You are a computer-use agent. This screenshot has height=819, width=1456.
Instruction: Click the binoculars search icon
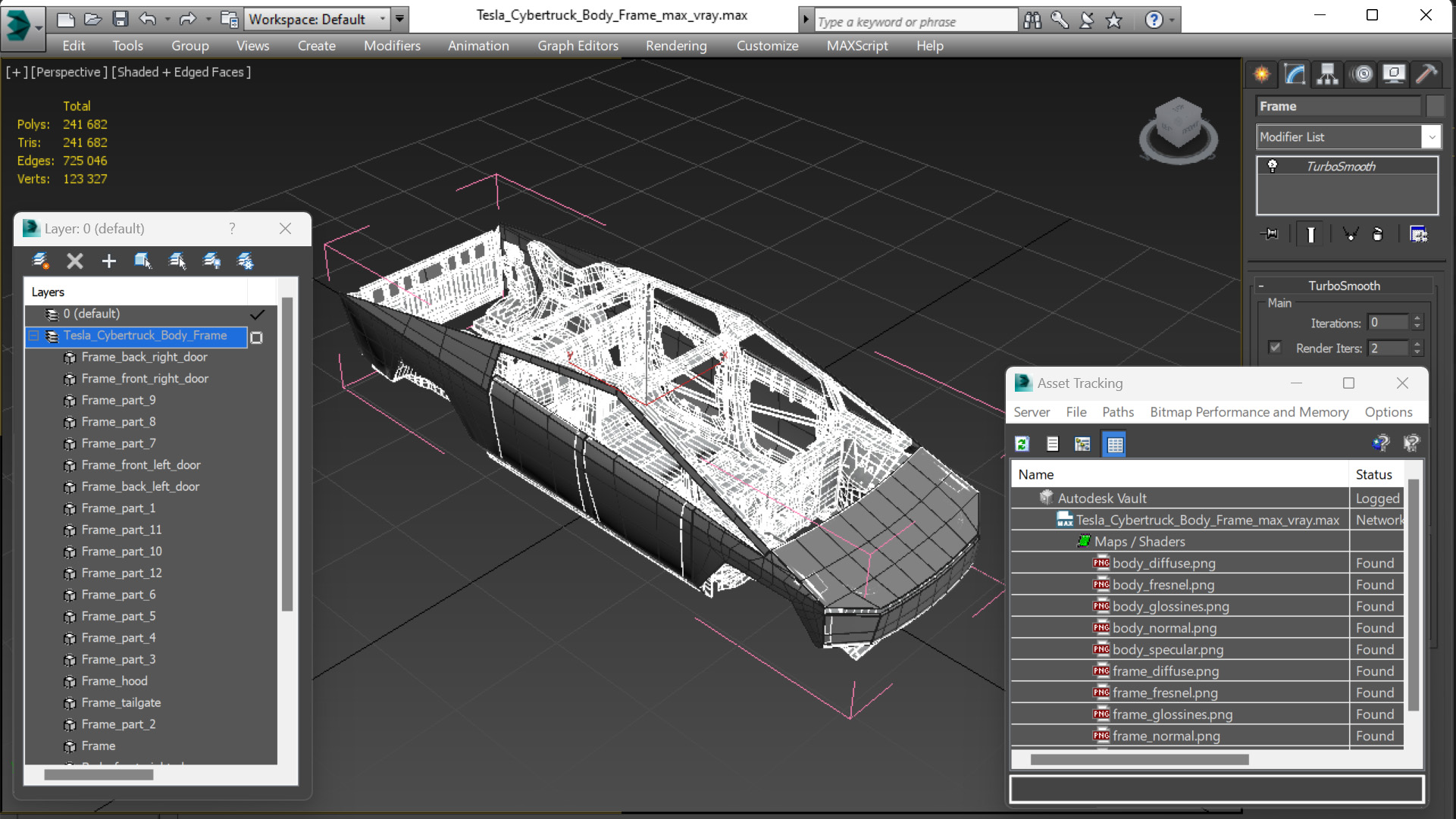tap(1032, 20)
